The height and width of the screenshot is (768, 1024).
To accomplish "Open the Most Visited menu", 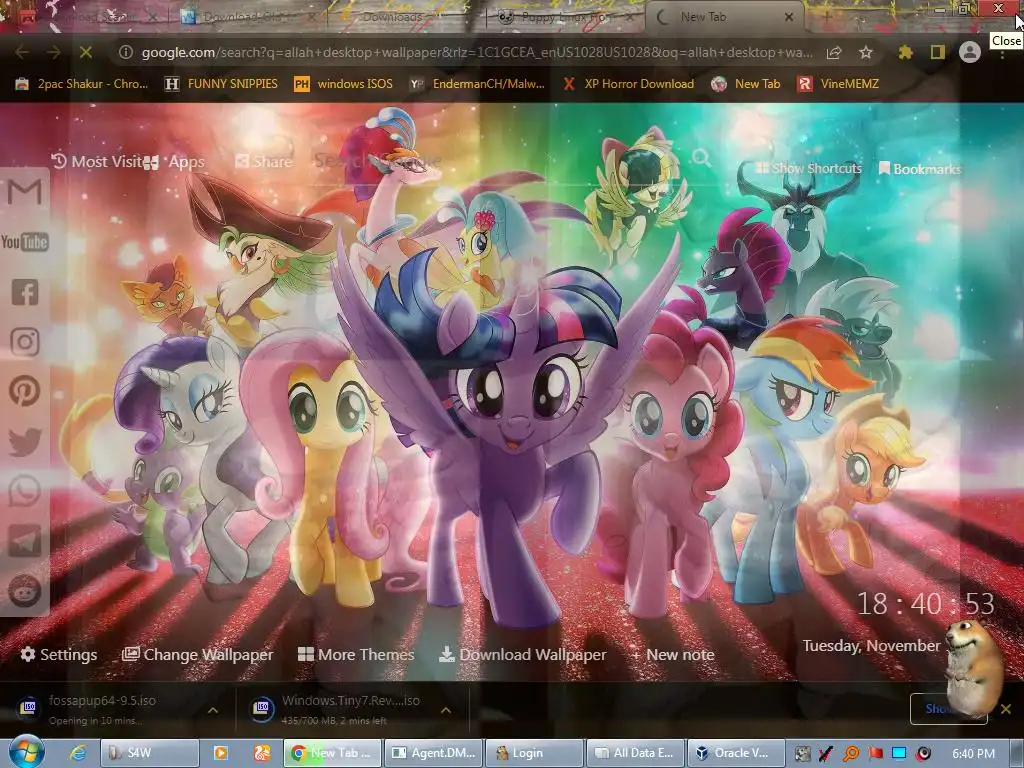I will coord(95,161).
